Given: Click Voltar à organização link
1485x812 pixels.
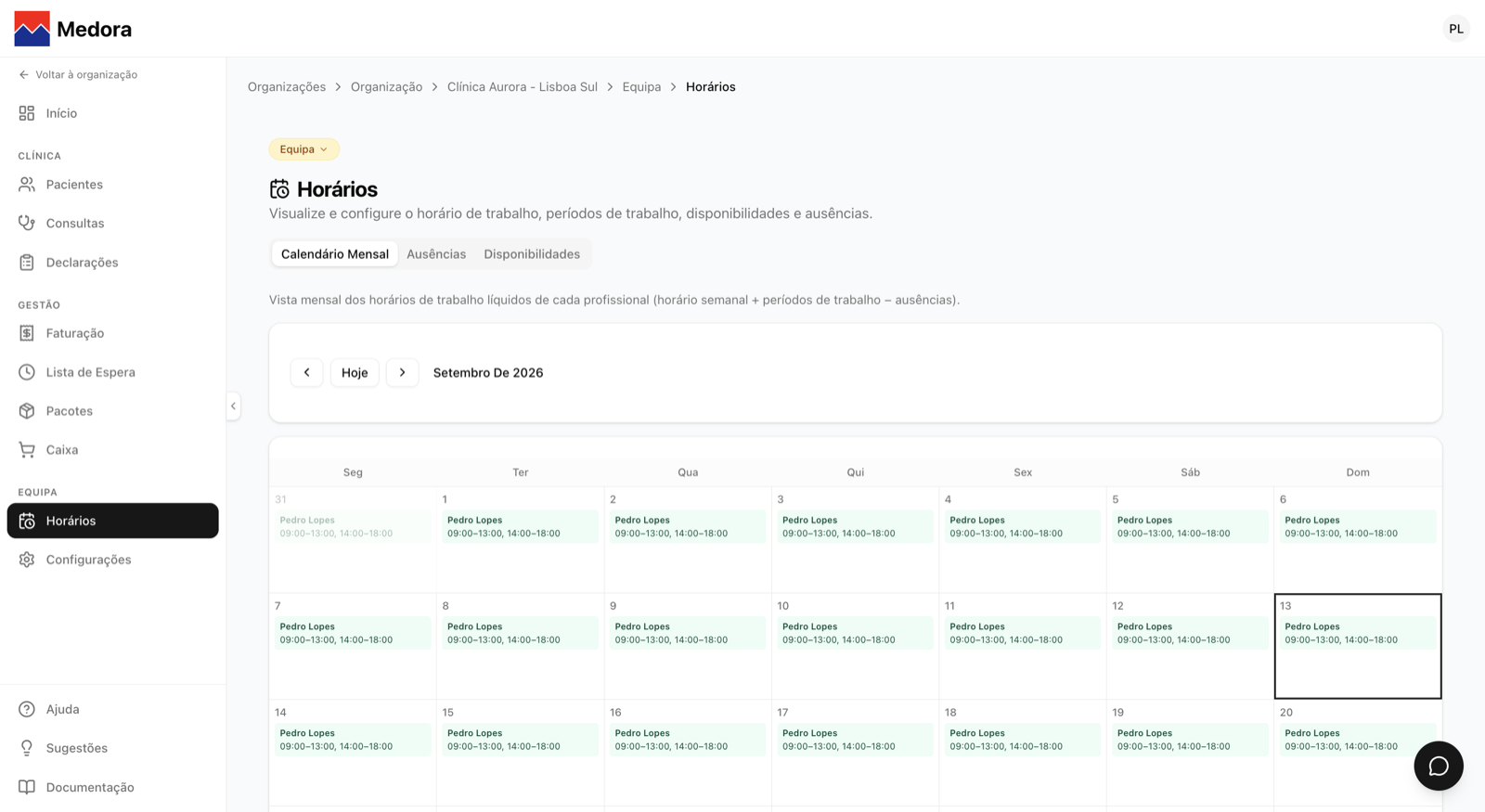Looking at the screenshot, I should [78, 74].
